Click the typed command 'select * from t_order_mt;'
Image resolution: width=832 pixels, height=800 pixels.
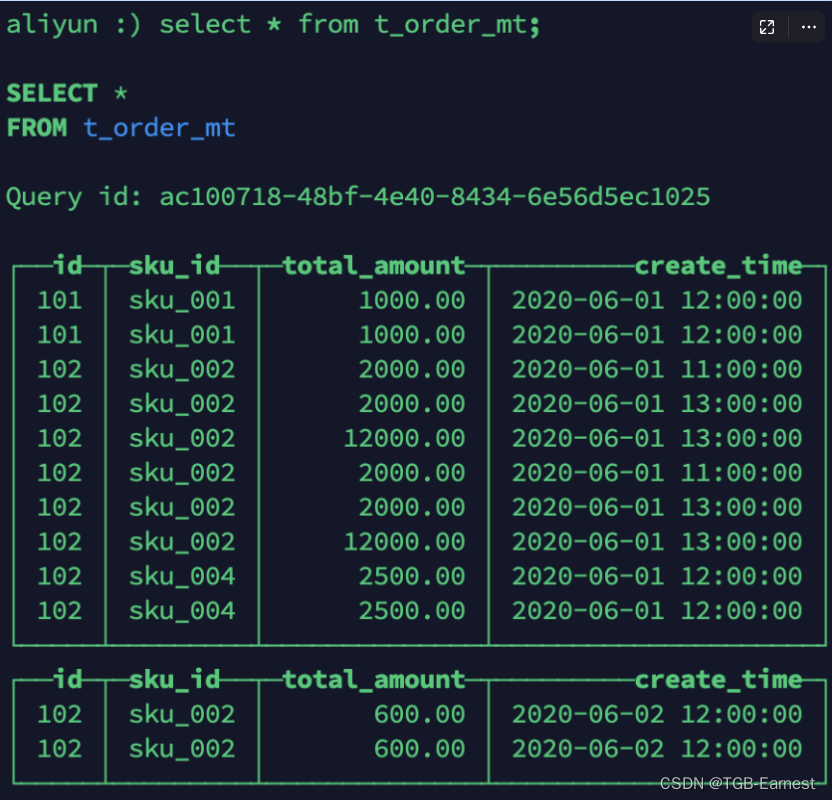click(x=350, y=24)
